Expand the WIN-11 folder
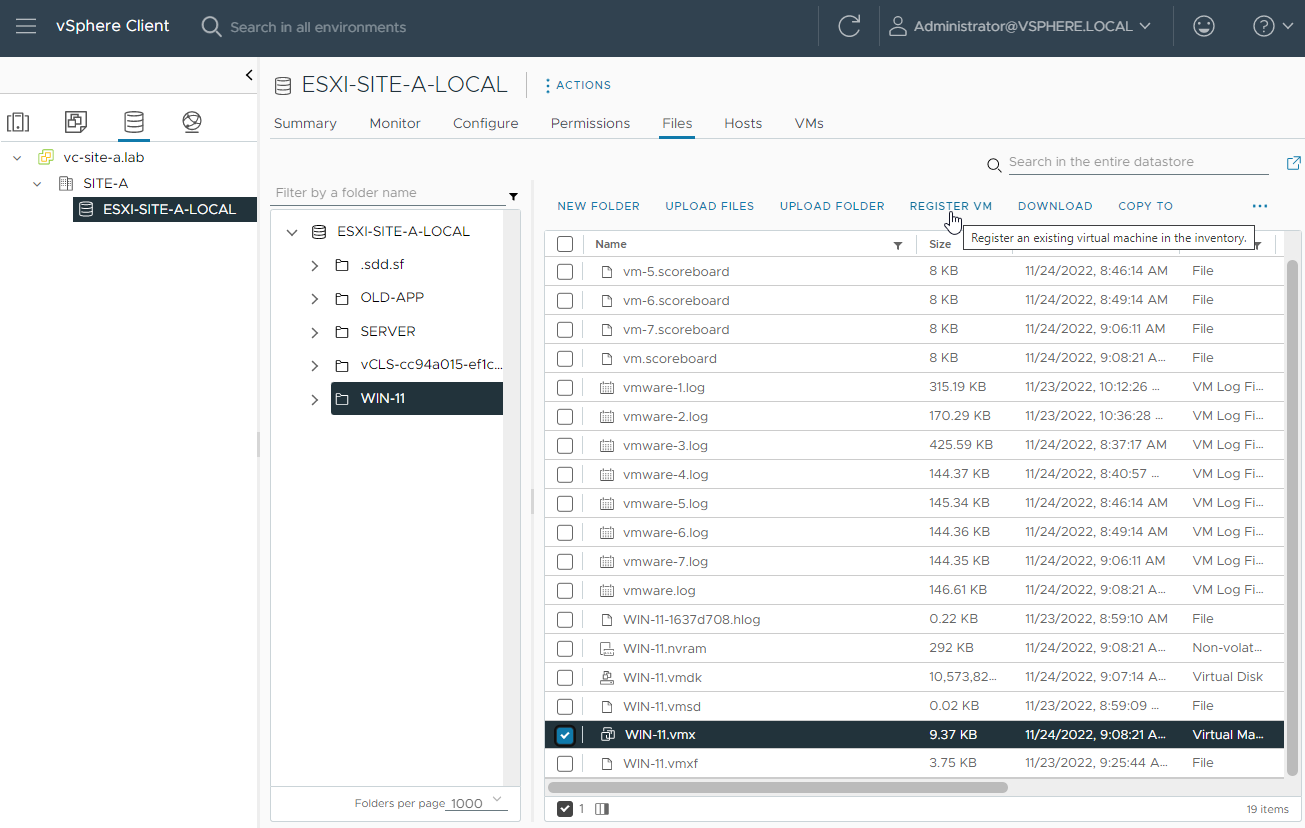 [315, 400]
